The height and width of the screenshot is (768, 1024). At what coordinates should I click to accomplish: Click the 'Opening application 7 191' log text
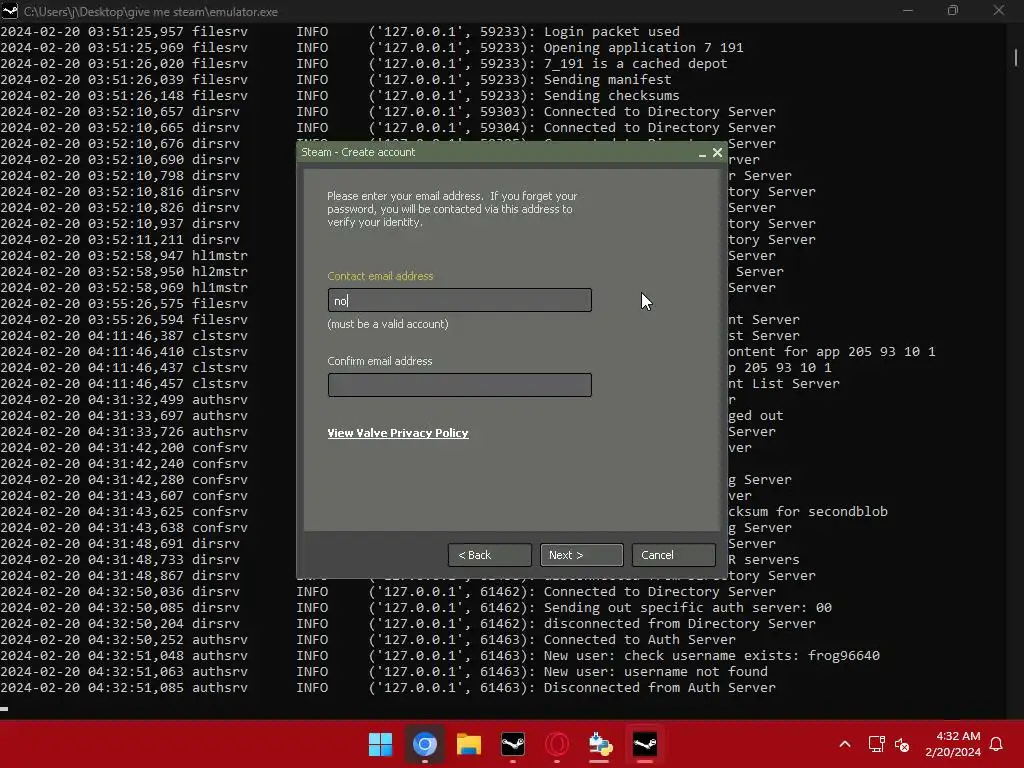coord(643,48)
